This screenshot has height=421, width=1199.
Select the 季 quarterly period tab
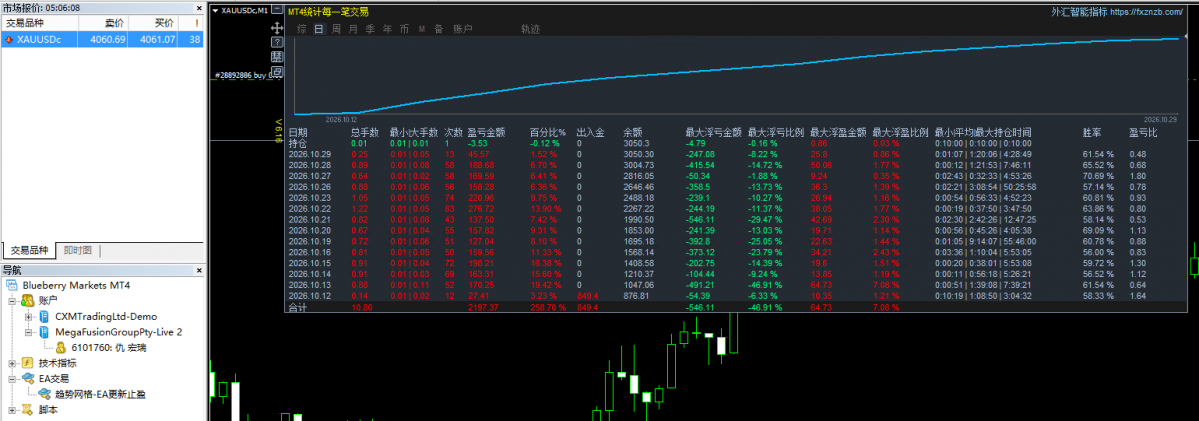[369, 29]
